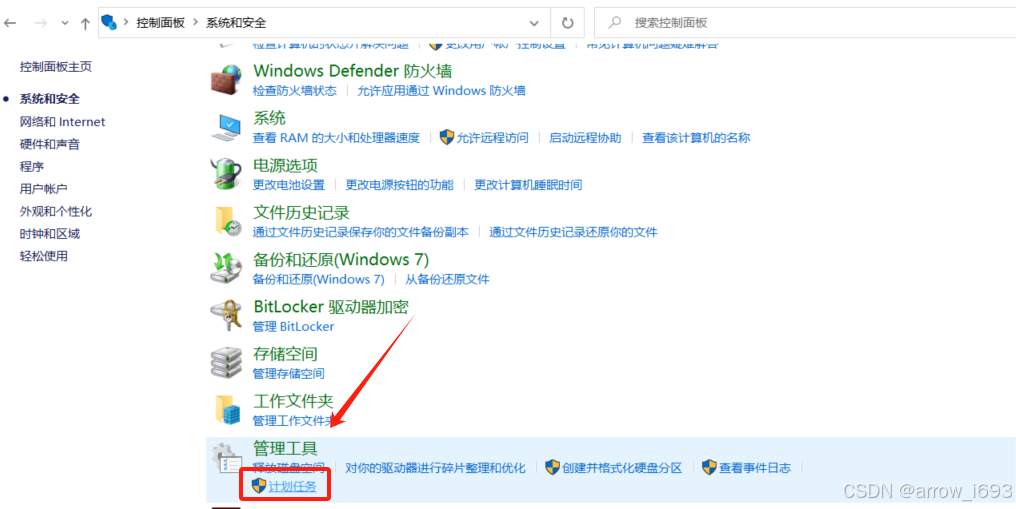Click the Windows Defender firewall brick icon

point(226,80)
